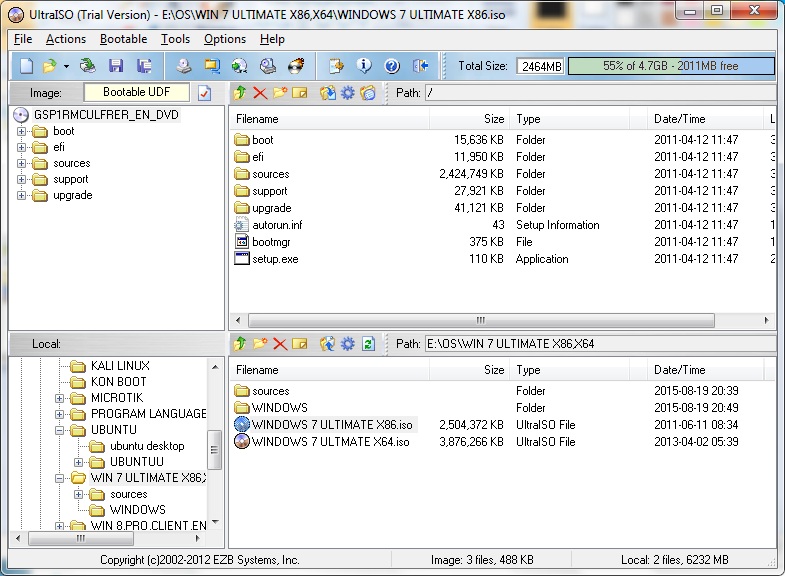Burn CD/DVD image with the flame disc icon
785x576 pixels.
click(x=296, y=66)
